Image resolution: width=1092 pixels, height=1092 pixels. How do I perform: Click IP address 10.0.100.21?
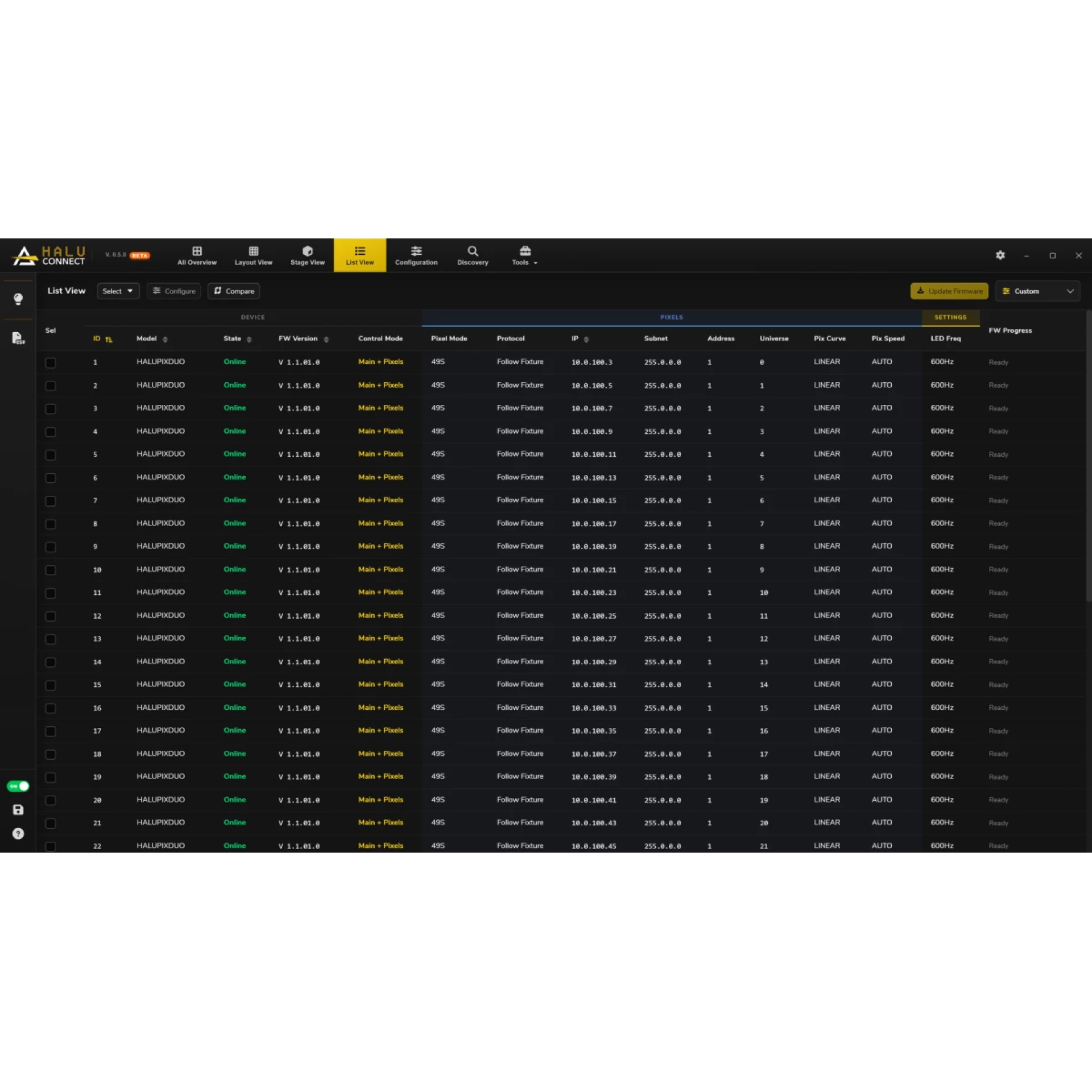click(x=594, y=570)
